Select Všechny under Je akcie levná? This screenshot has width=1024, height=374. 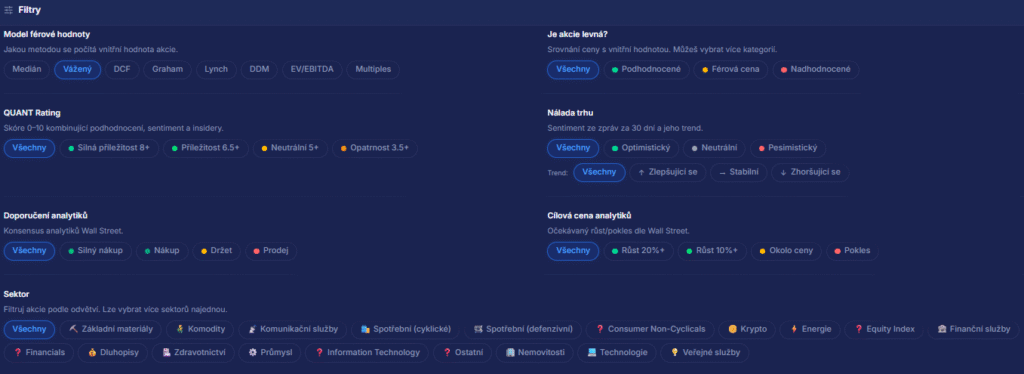[573, 69]
